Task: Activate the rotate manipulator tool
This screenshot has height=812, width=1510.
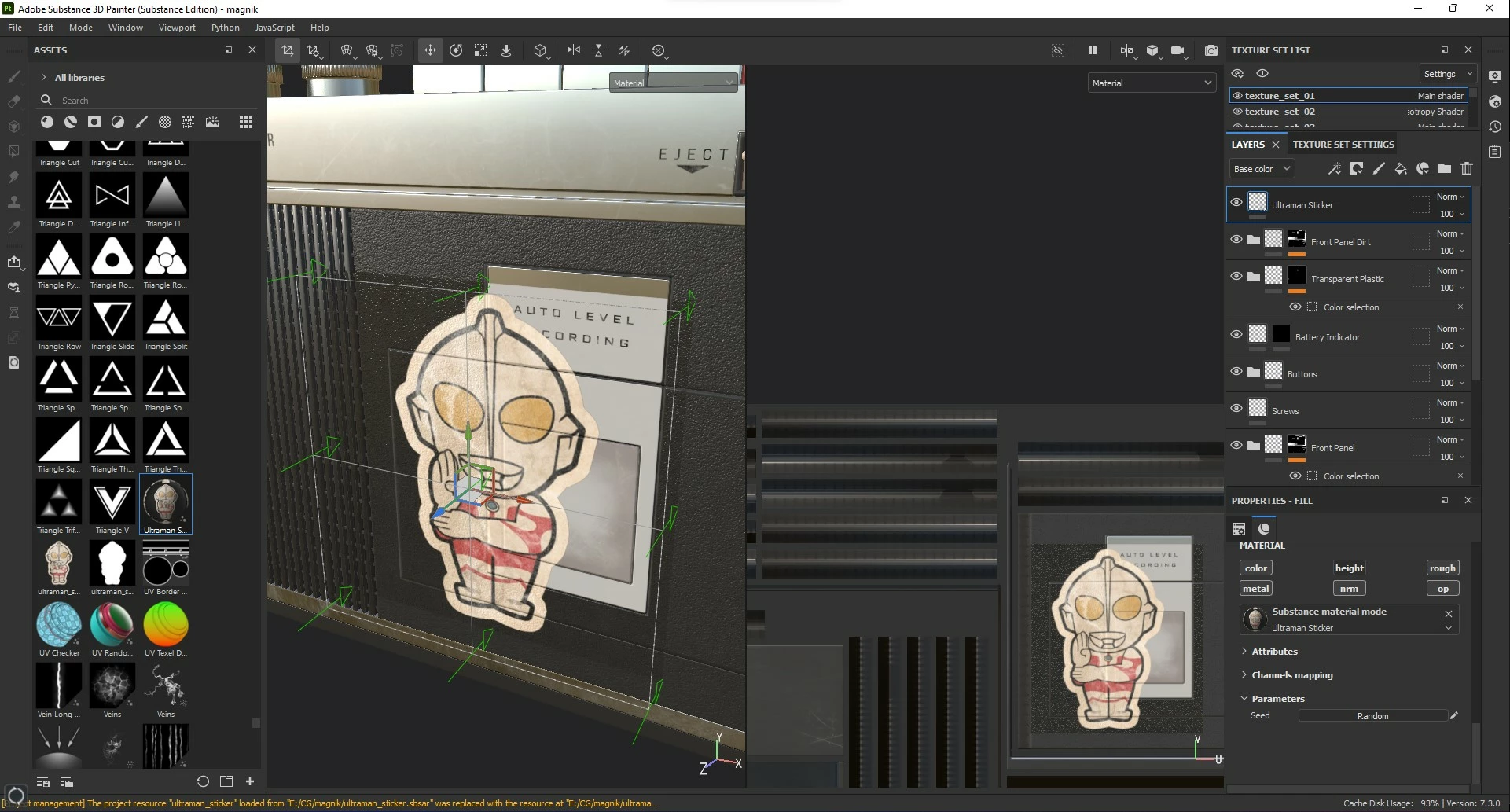Action: click(456, 50)
